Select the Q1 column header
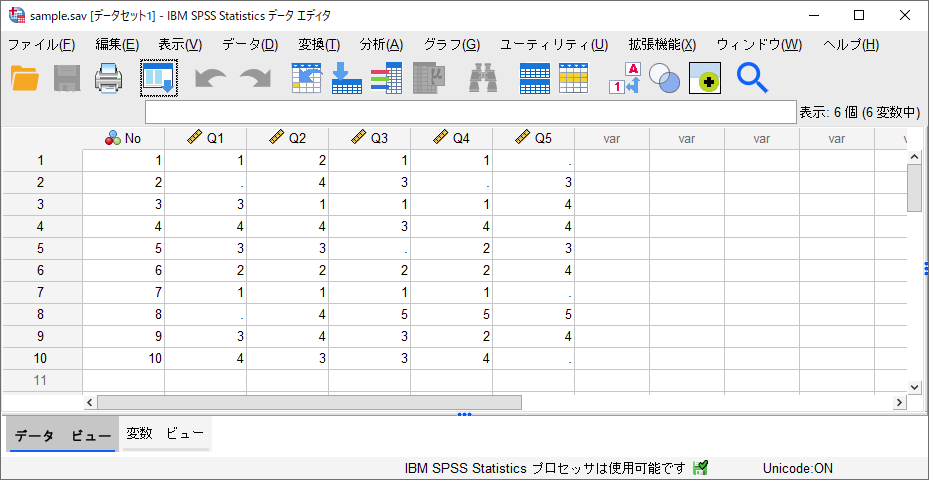The width and height of the screenshot is (929, 480). click(x=206, y=139)
